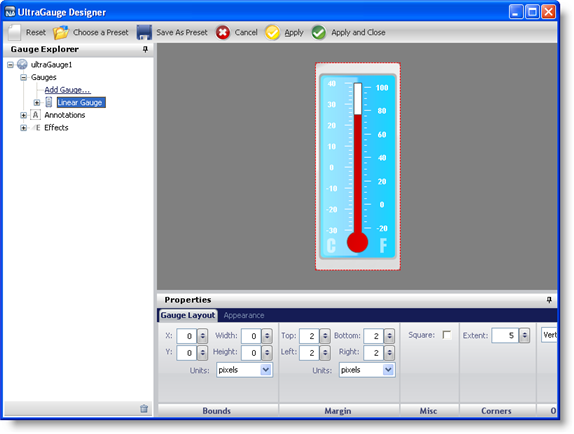This screenshot has height=434, width=574.
Task: Pin the Gauge Explorer panel
Action: click(145, 49)
